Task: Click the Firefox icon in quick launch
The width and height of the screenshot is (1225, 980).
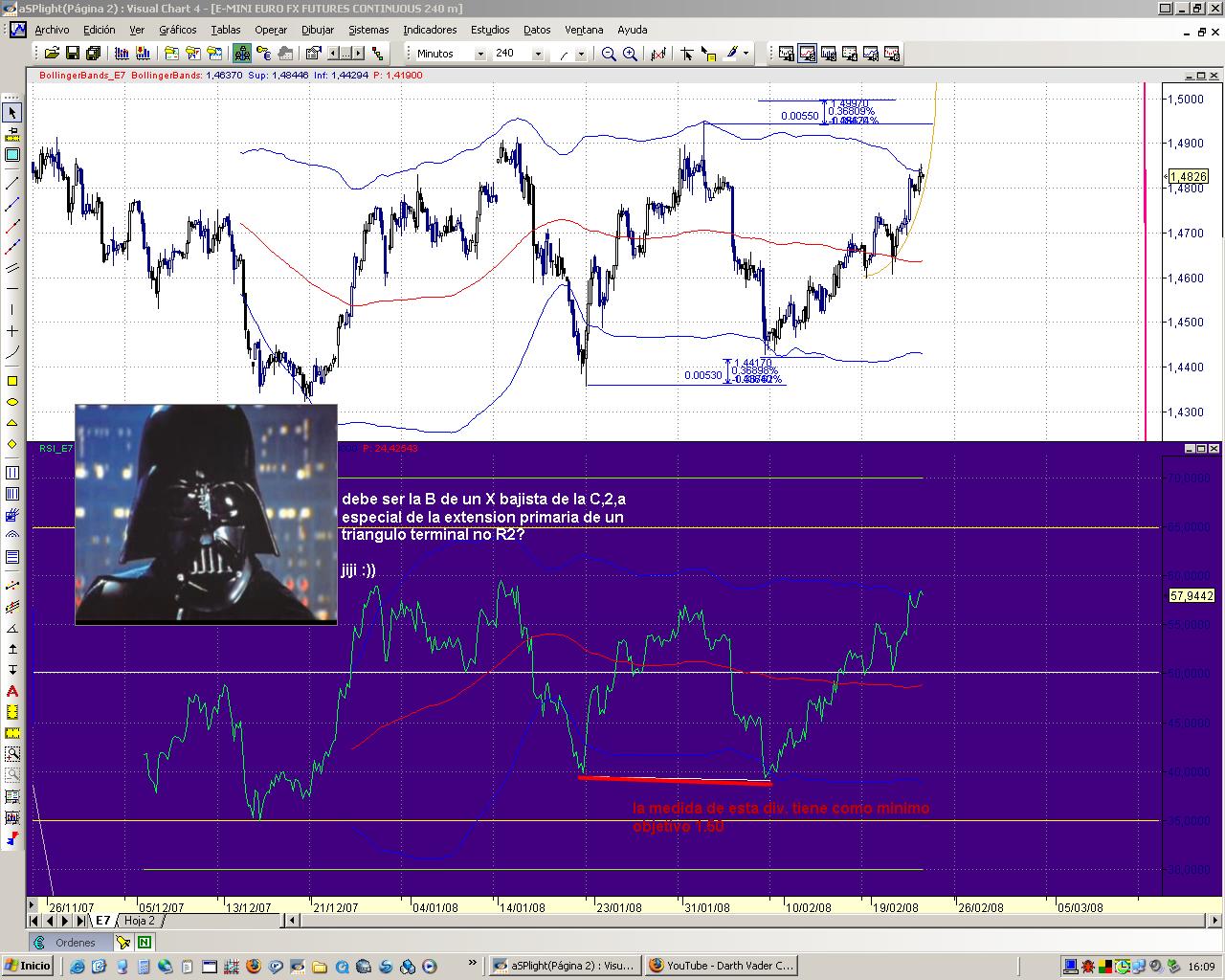Action: coord(253,967)
